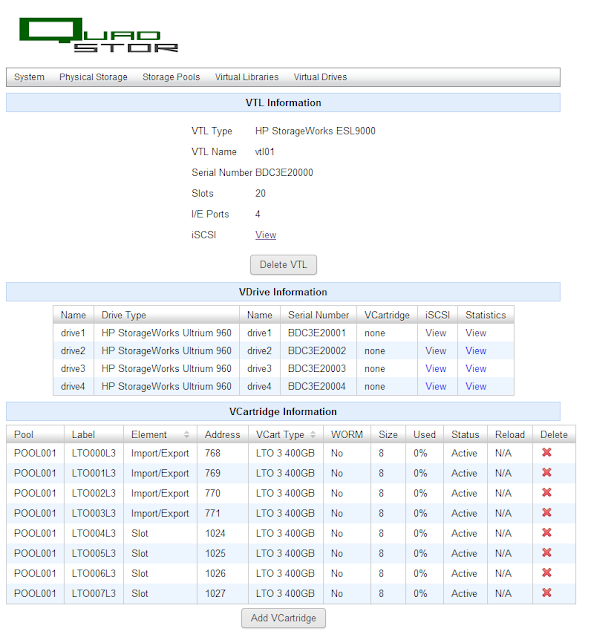Click the Add VCartridge button
The height and width of the screenshot is (640, 591).
click(x=283, y=618)
